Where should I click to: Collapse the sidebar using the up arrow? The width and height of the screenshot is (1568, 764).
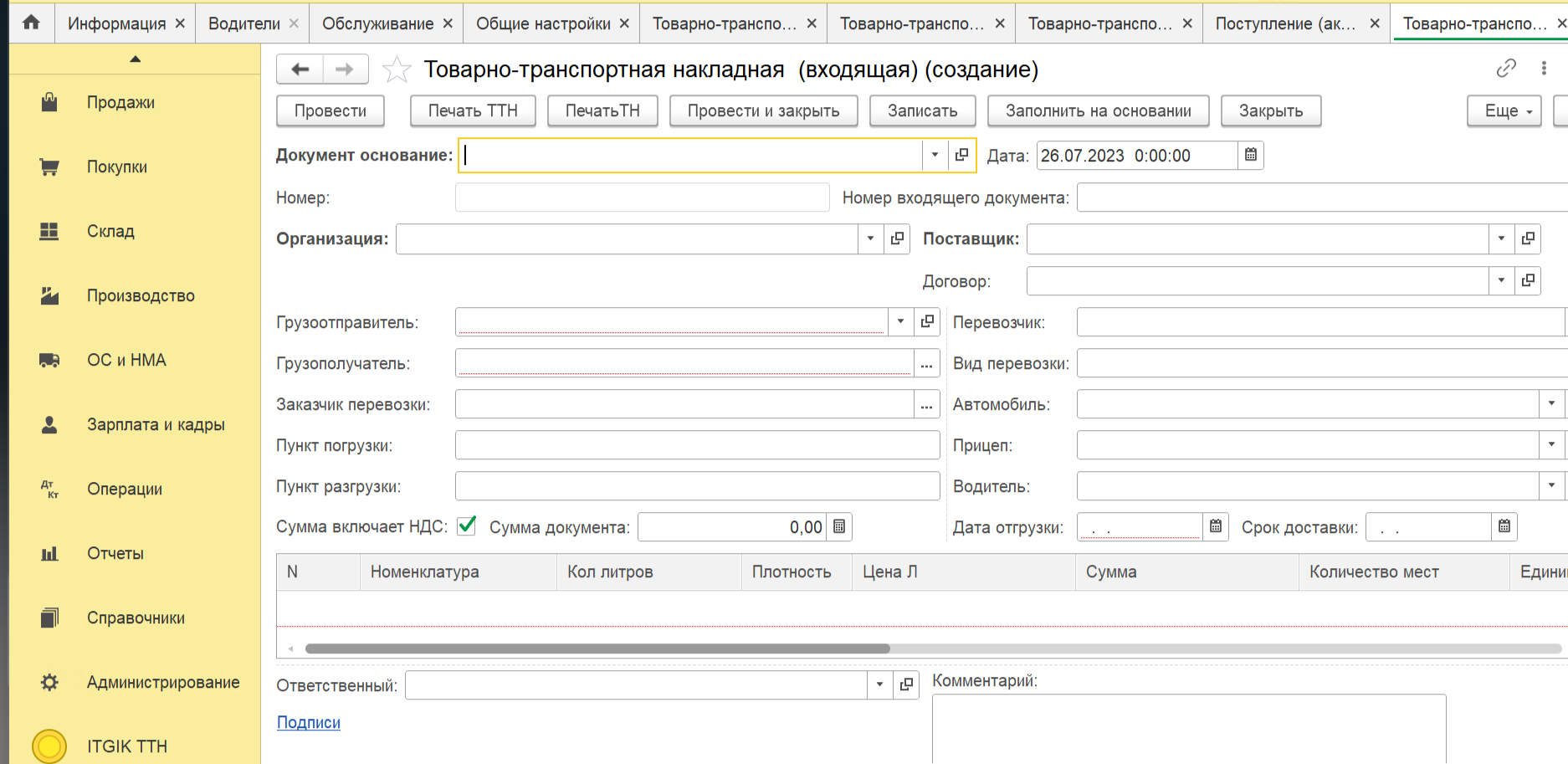point(135,59)
